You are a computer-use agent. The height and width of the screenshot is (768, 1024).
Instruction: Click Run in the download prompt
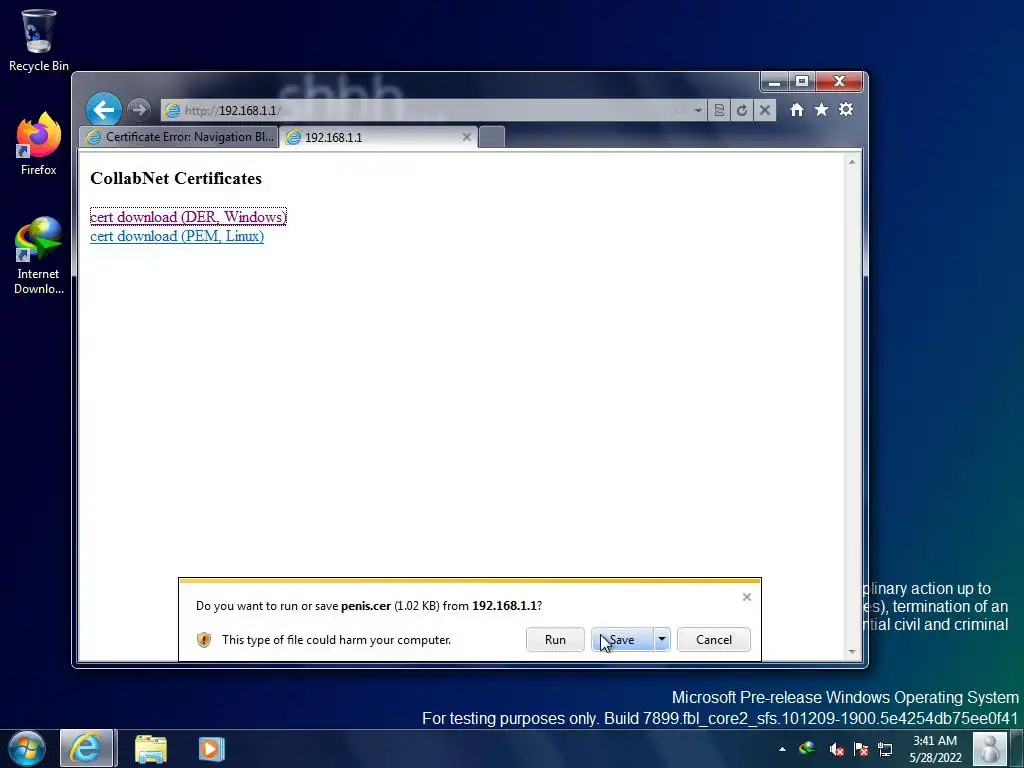coord(555,639)
